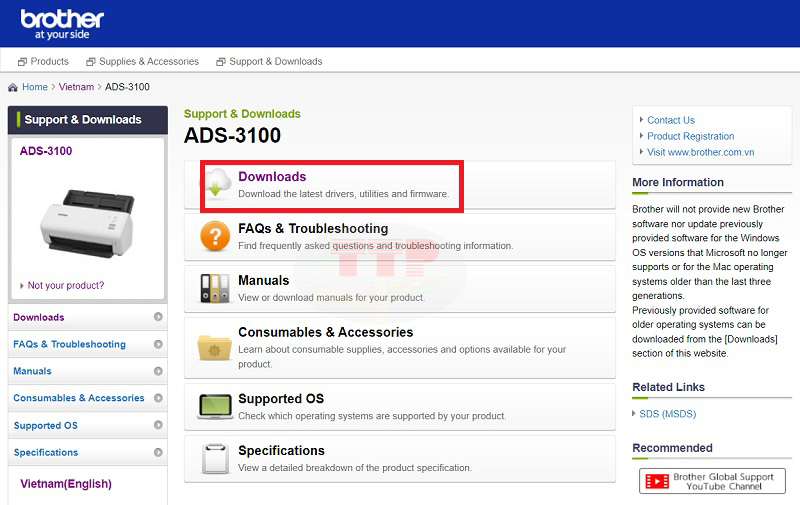Click the Brother logo in header
The height and width of the screenshot is (505, 800).
coord(62,22)
